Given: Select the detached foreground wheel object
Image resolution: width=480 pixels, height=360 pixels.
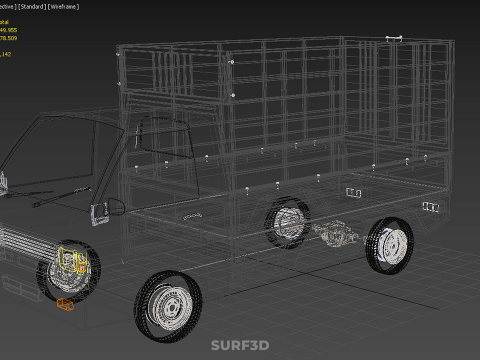Looking at the screenshot, I should pyautogui.click(x=168, y=306).
